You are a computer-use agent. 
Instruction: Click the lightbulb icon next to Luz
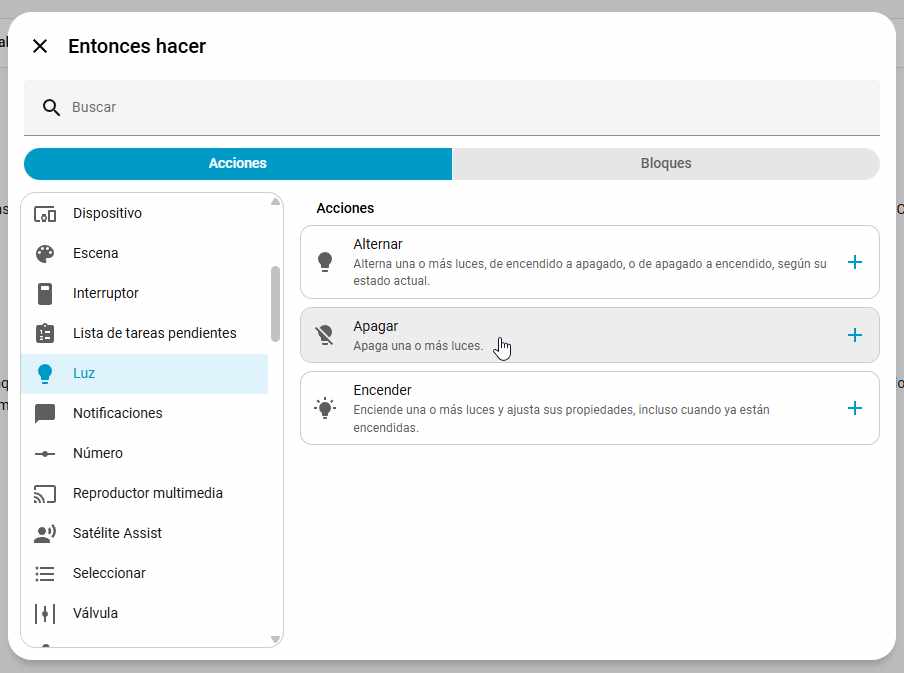tap(45, 374)
